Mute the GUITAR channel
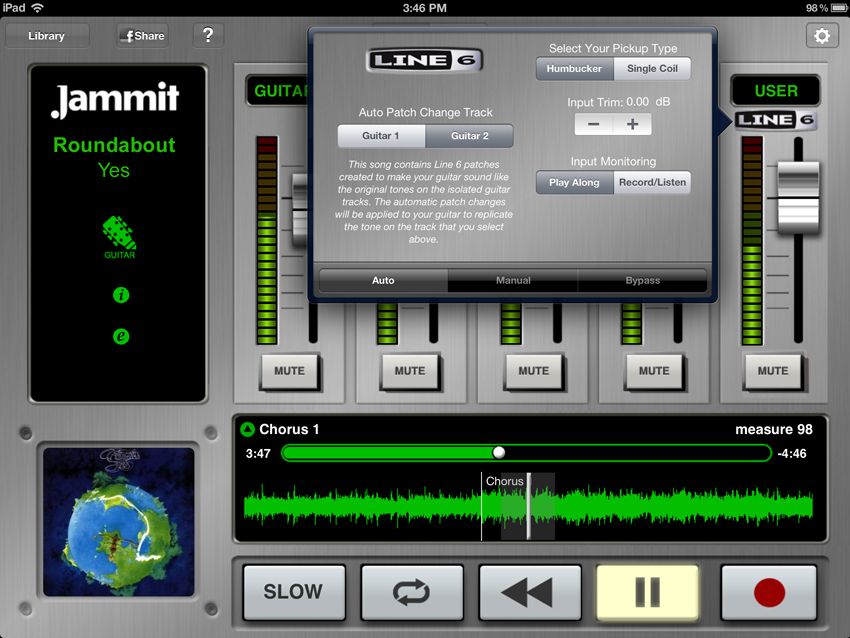This screenshot has height=638, width=850. point(289,371)
